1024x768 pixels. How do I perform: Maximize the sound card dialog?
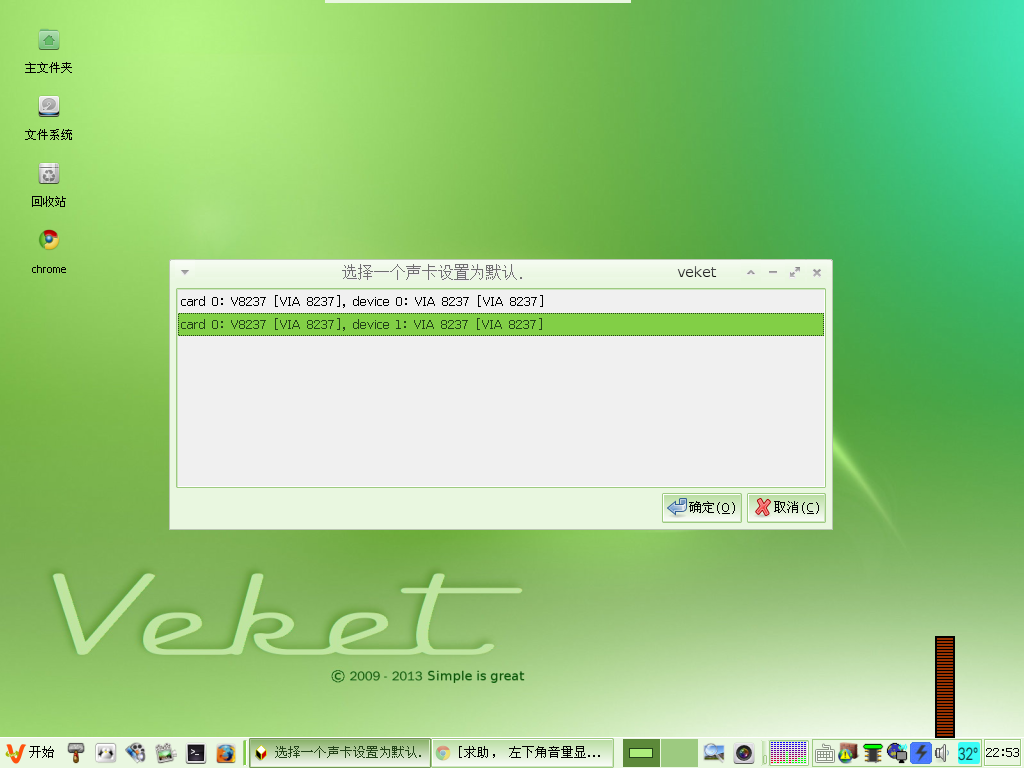[795, 272]
